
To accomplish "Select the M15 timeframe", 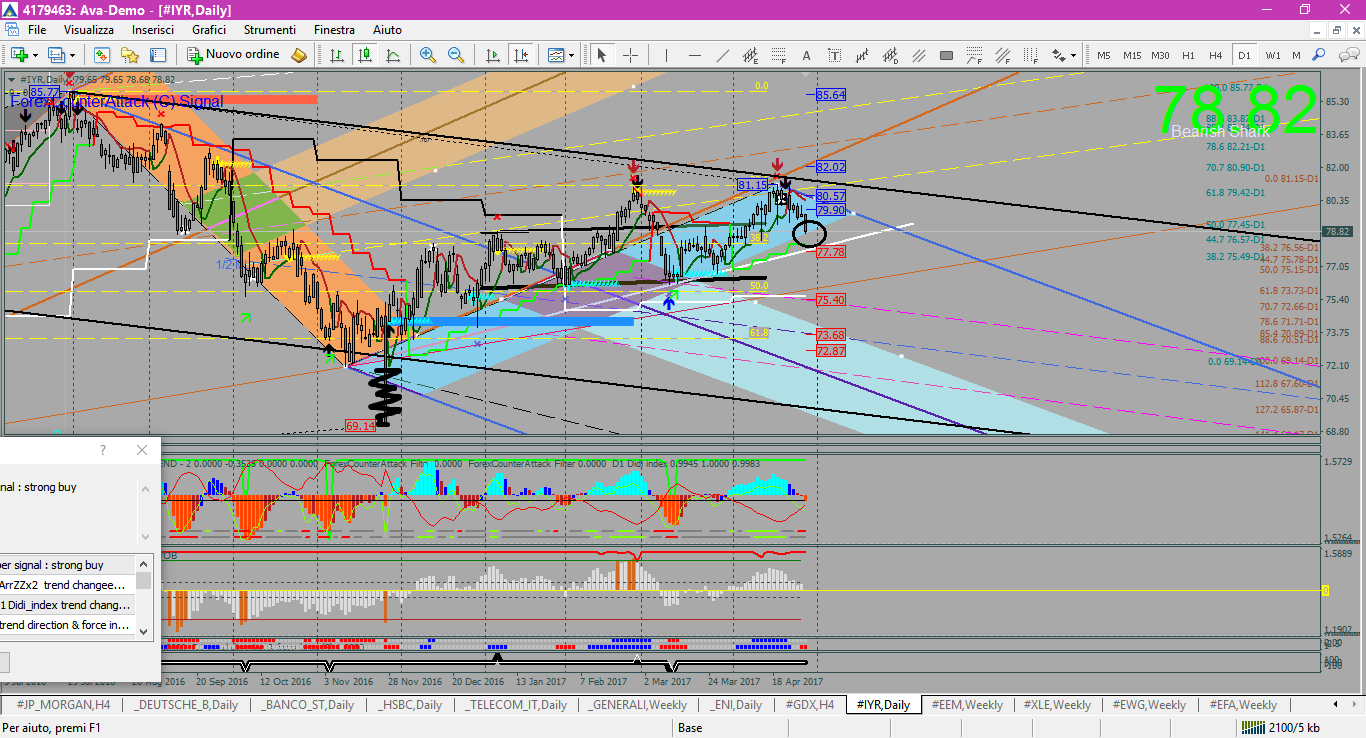I will pyautogui.click(x=1132, y=55).
